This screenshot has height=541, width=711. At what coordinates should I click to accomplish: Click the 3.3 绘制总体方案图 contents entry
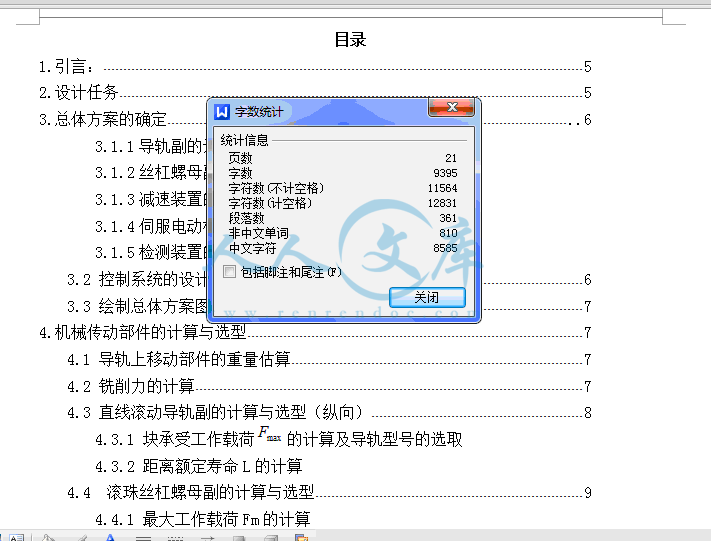136,306
